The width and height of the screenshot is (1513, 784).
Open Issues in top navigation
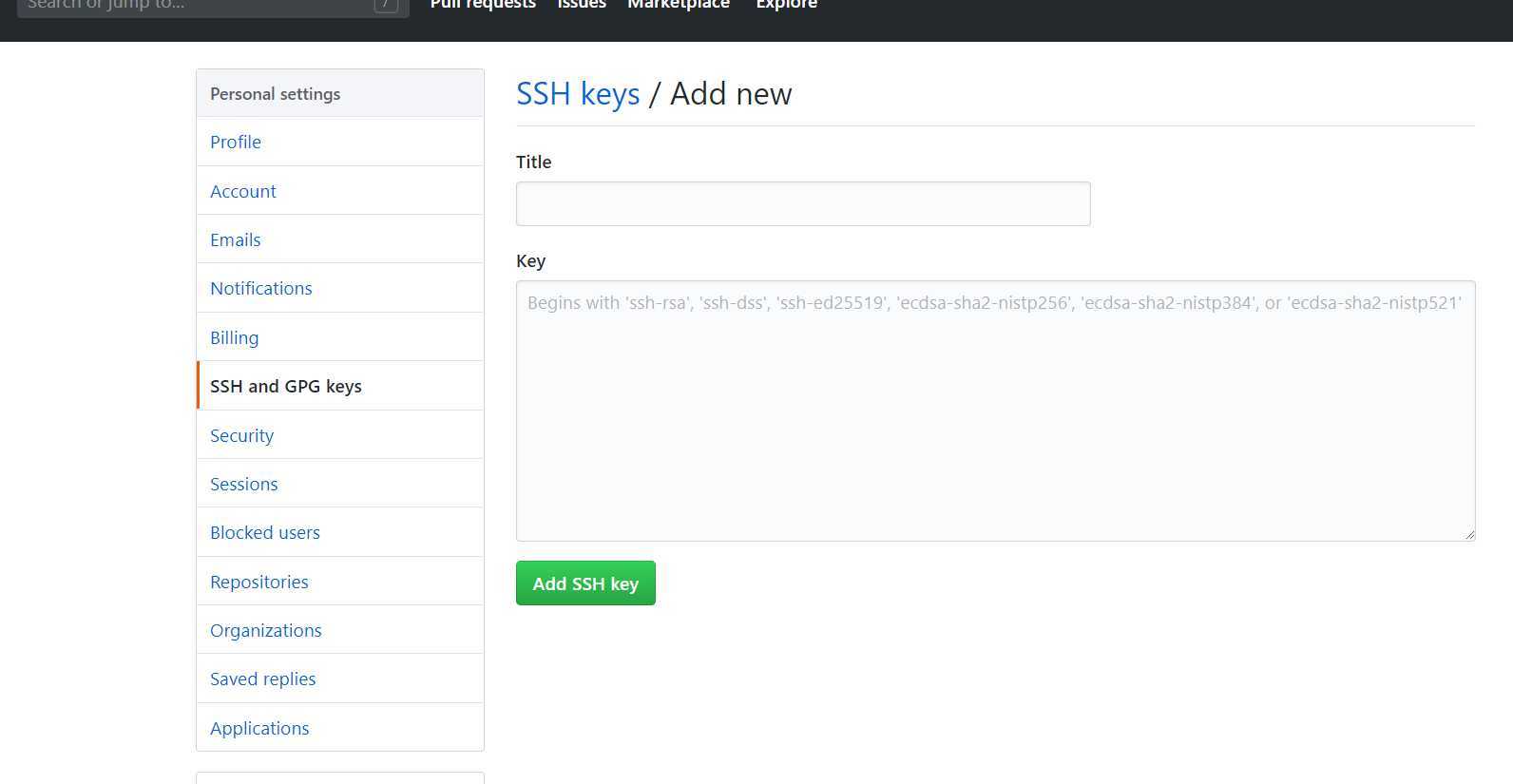[x=582, y=5]
